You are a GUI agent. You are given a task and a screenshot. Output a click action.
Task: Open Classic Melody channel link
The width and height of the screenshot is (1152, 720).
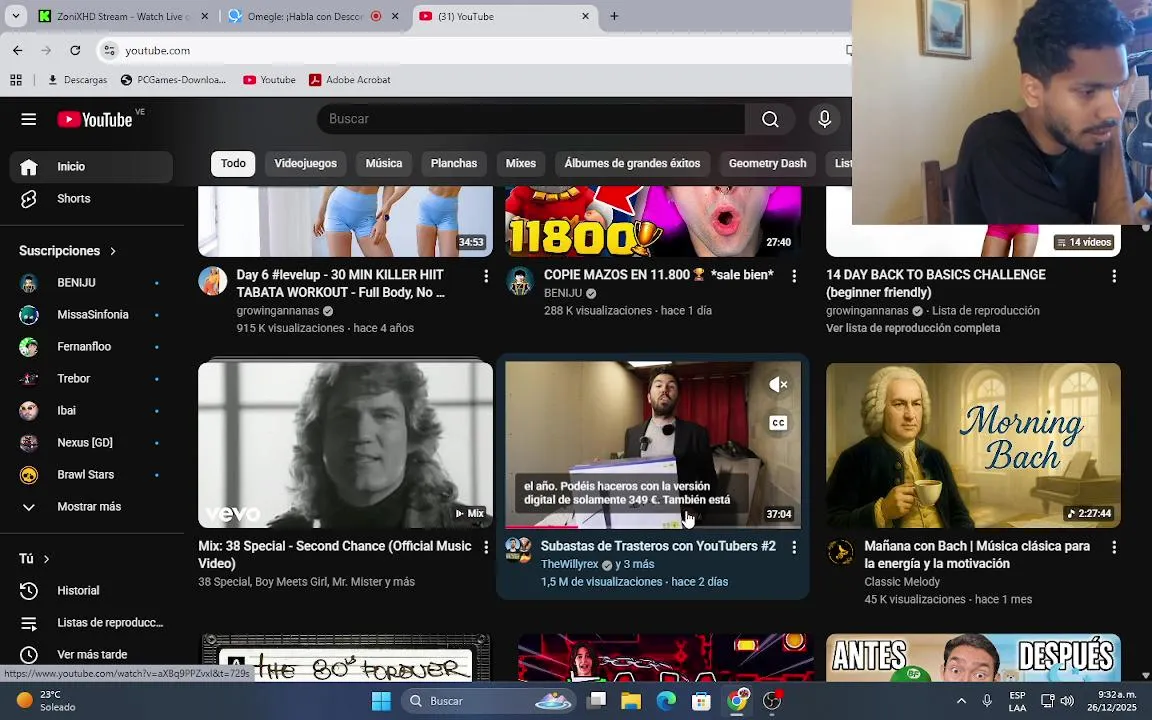pyautogui.click(x=901, y=582)
